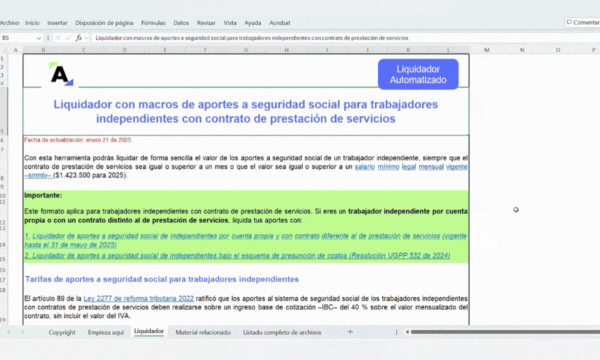This screenshot has width=600, height=360.
Task: Switch to the Material relacionado sheet
Action: [203, 332]
